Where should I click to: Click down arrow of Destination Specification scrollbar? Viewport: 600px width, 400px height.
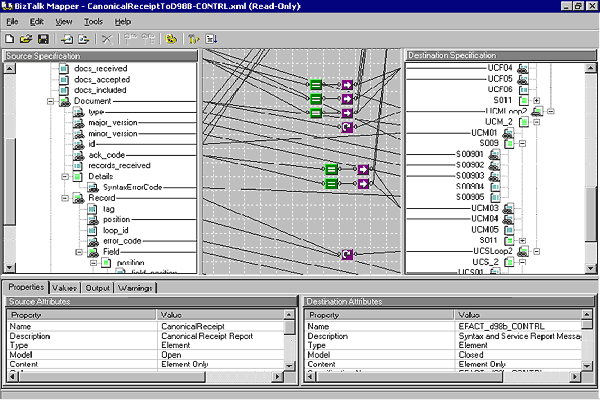coord(590,268)
